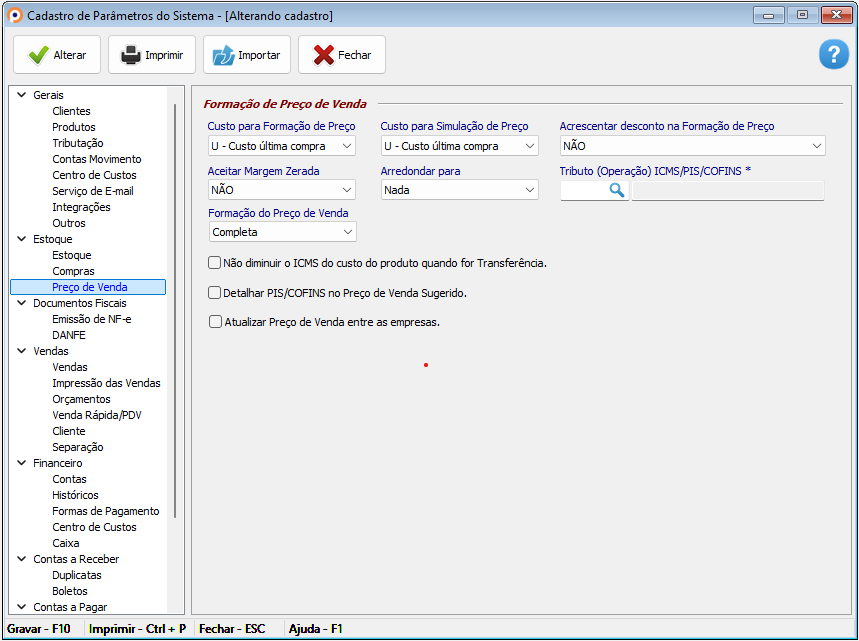Click the Importar folder arrow icon
The width and height of the screenshot is (859, 641).
click(x=223, y=56)
